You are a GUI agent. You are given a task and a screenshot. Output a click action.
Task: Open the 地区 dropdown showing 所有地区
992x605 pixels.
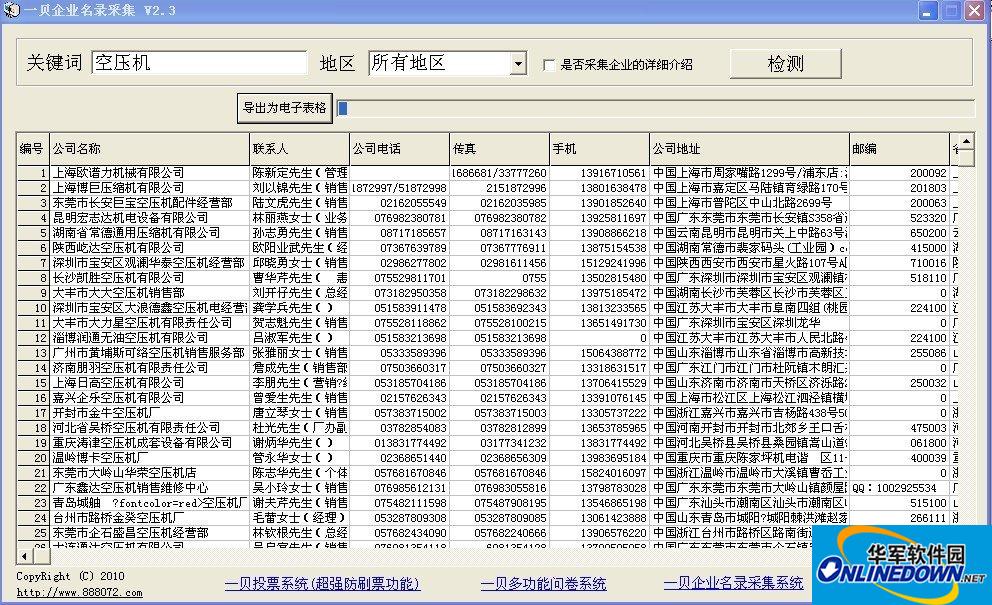tap(519, 62)
